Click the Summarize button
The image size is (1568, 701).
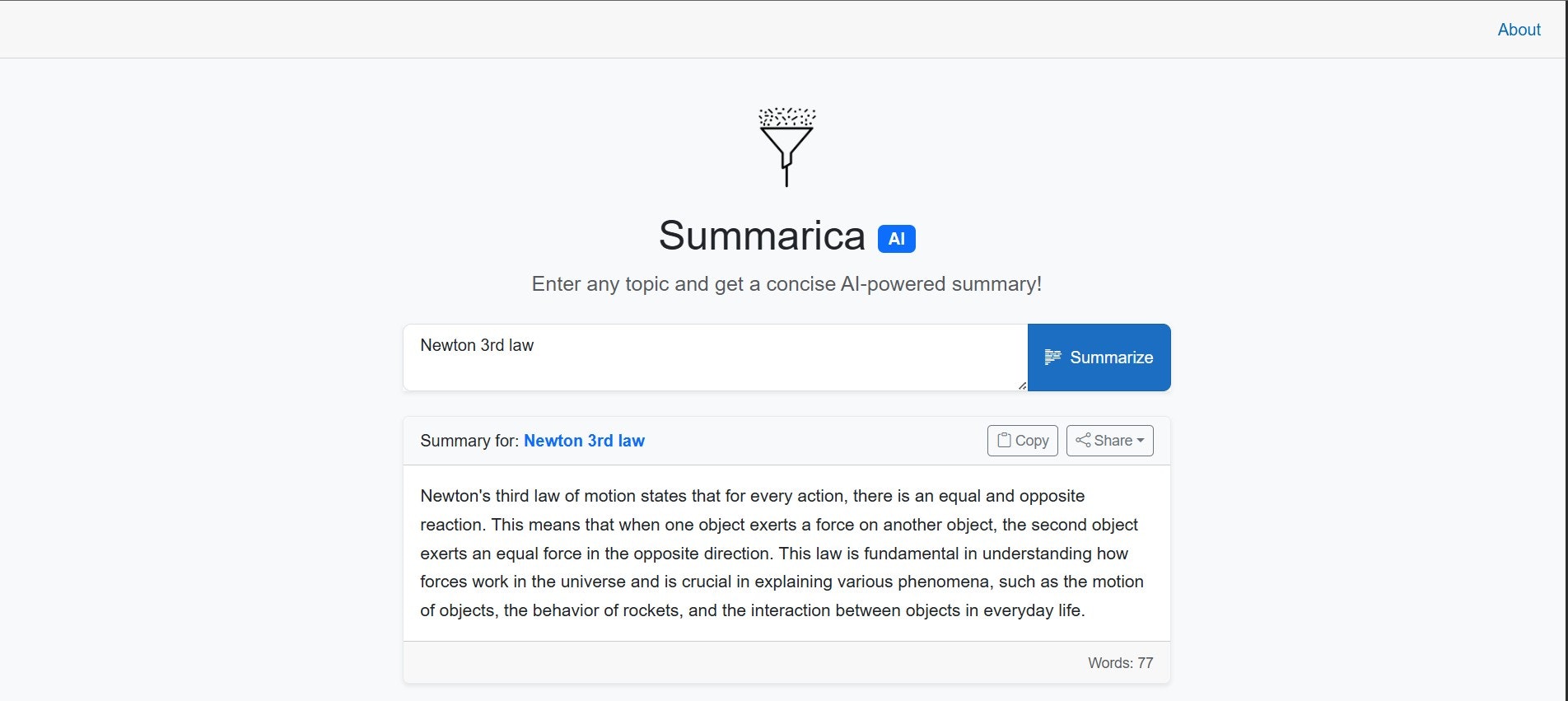[x=1099, y=358]
